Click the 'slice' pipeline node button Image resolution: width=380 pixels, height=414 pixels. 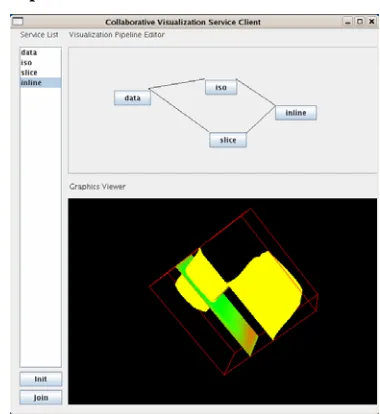(228, 140)
